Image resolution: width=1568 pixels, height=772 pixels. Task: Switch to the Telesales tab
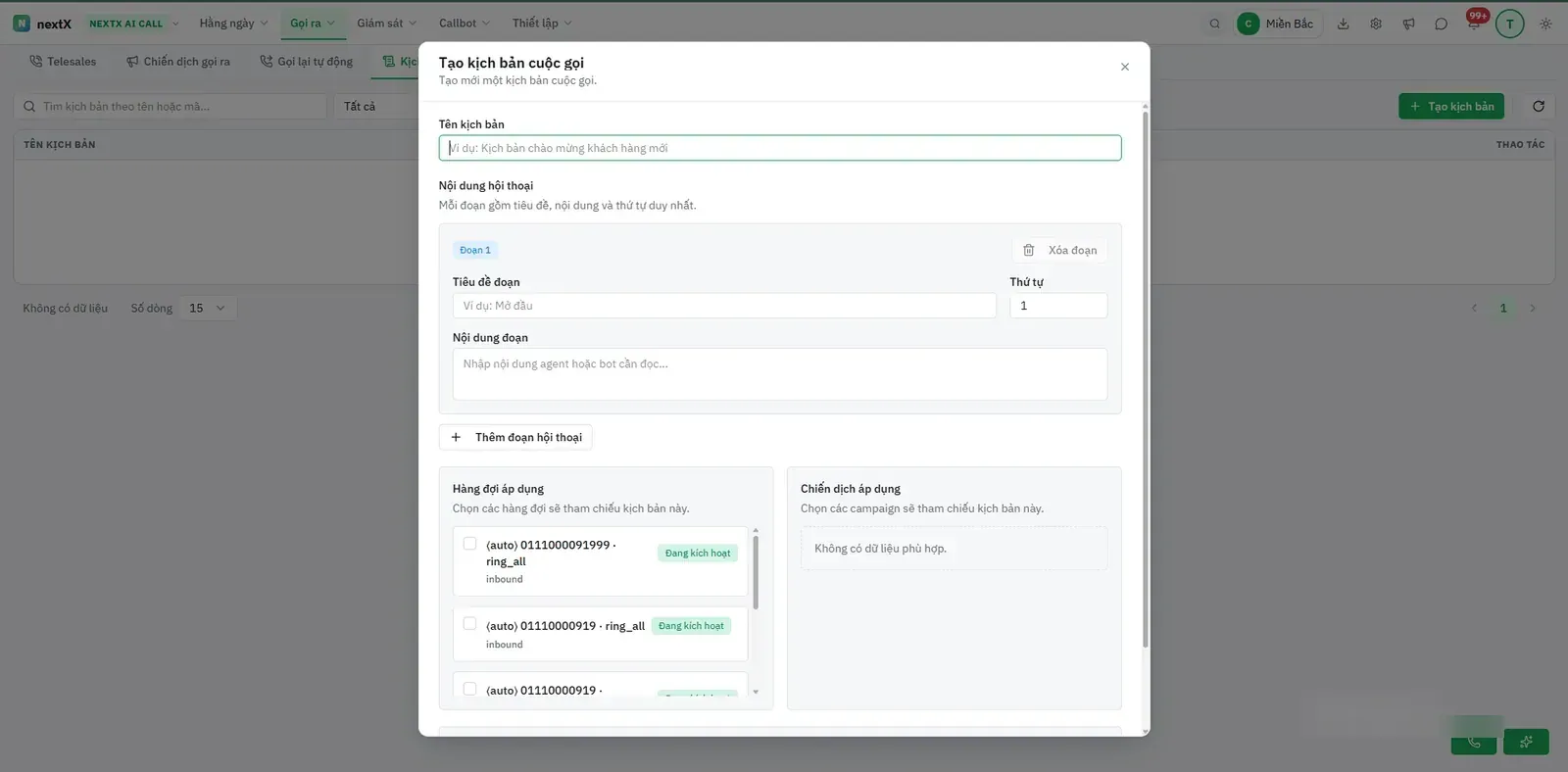[x=64, y=62]
